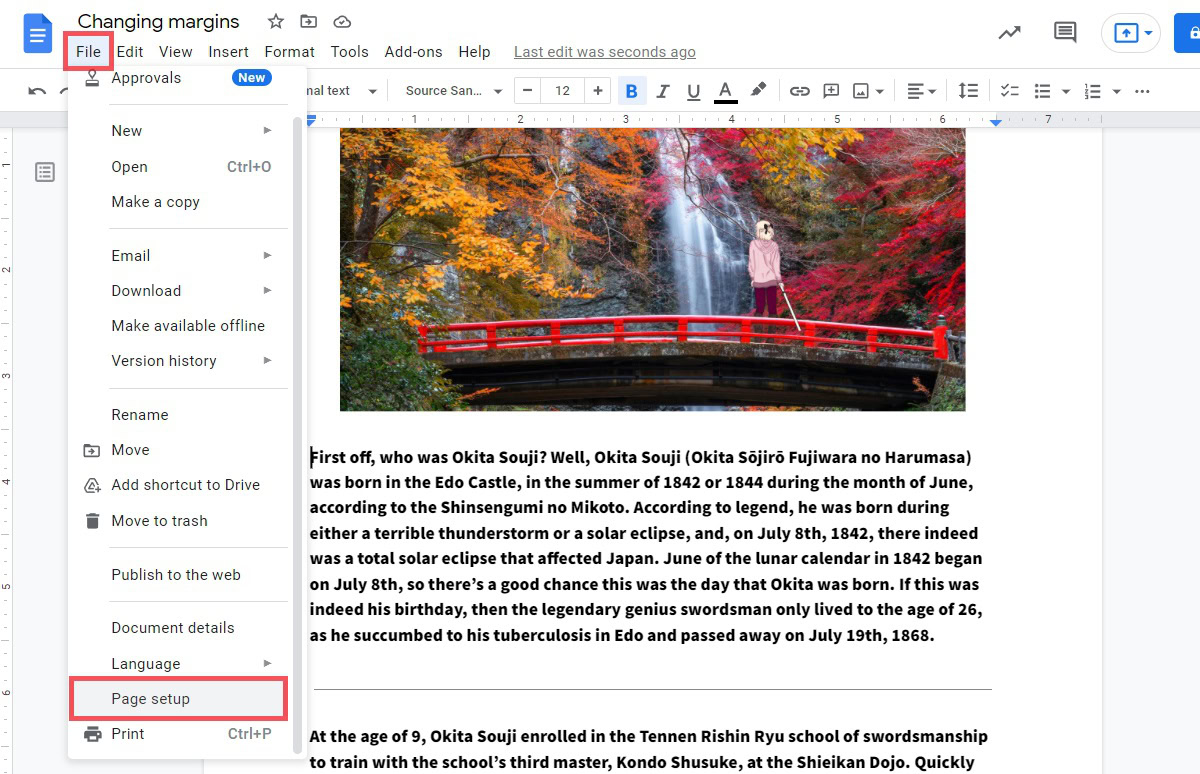Select Make a copy menu item

click(155, 202)
